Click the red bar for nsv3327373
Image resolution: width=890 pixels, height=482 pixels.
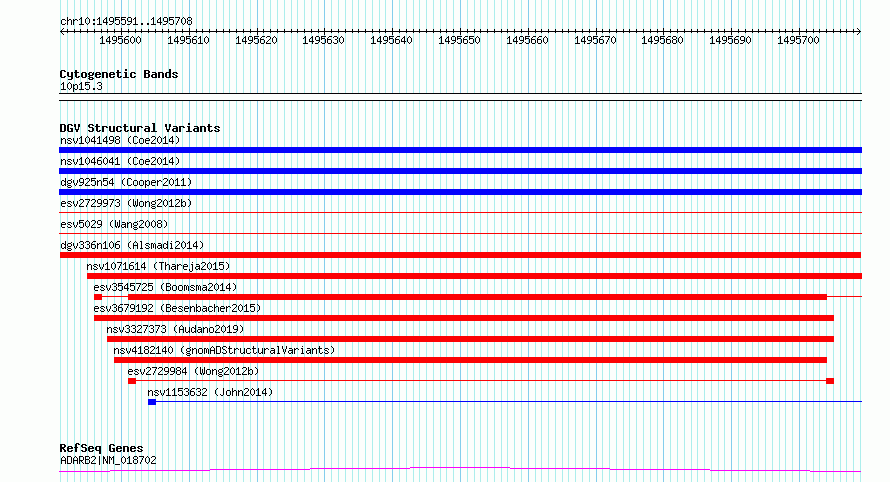click(471, 339)
